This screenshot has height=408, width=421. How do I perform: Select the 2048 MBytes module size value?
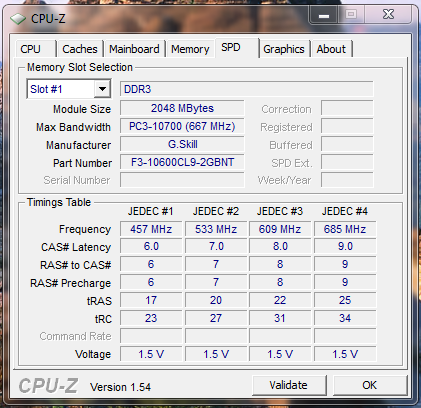tap(182, 108)
